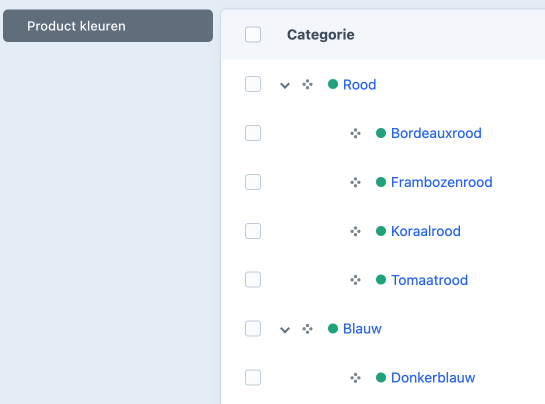The height and width of the screenshot is (404, 545).
Task: Open the Frambozenrood category link
Action: (442, 182)
